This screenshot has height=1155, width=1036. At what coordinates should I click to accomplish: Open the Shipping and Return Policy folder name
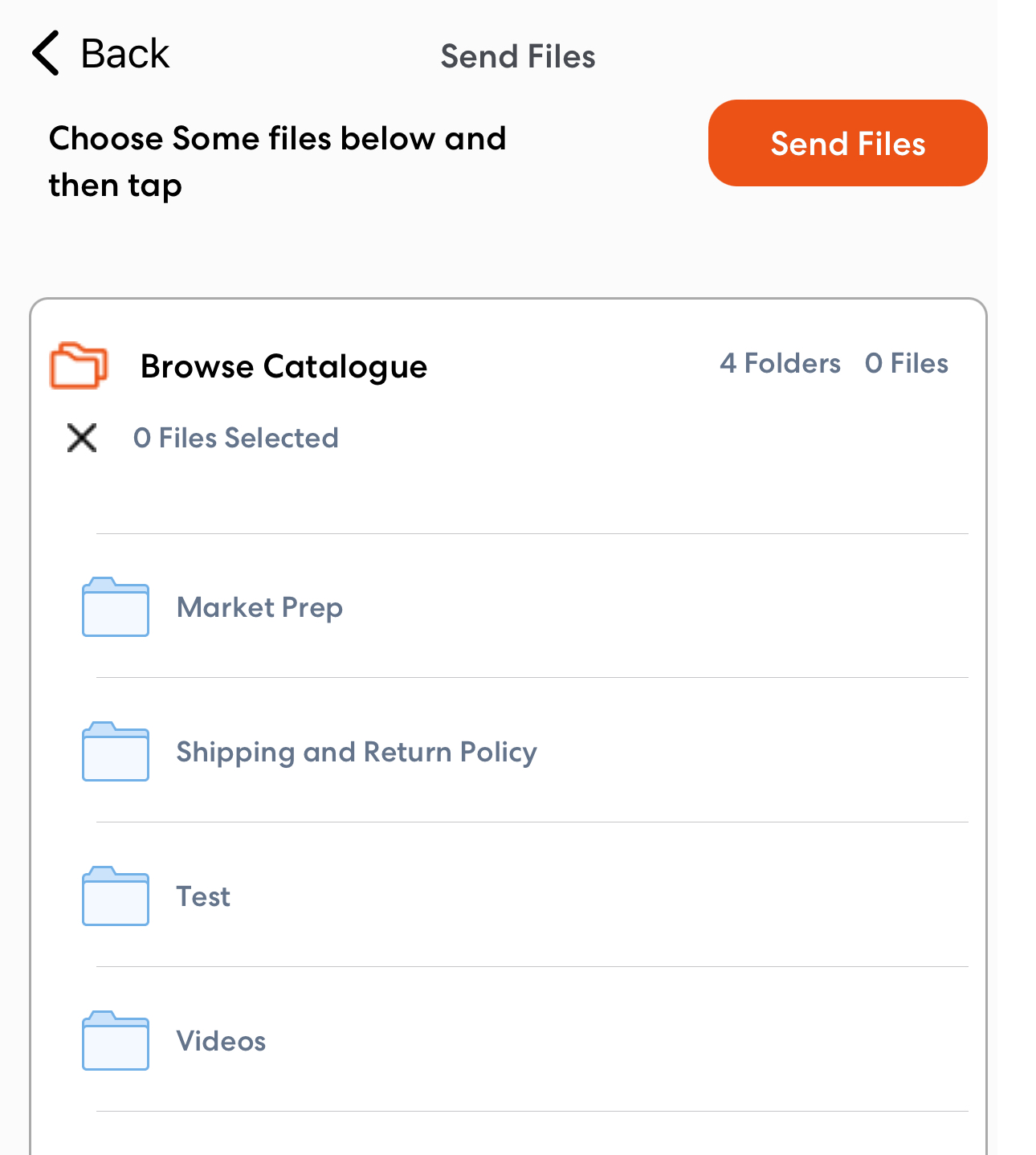[357, 753]
